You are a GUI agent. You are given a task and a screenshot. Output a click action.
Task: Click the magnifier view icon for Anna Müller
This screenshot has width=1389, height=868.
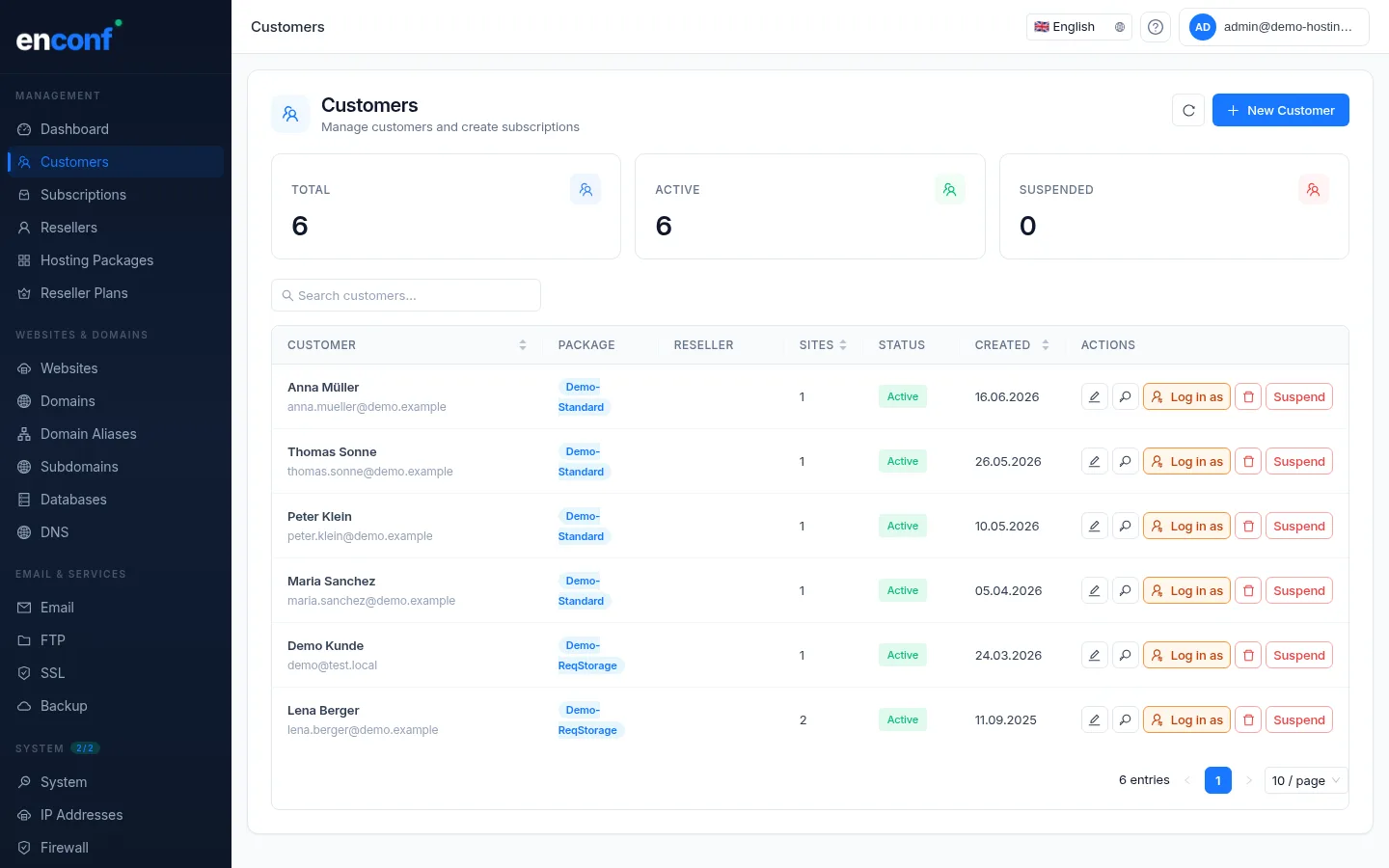coord(1125,396)
